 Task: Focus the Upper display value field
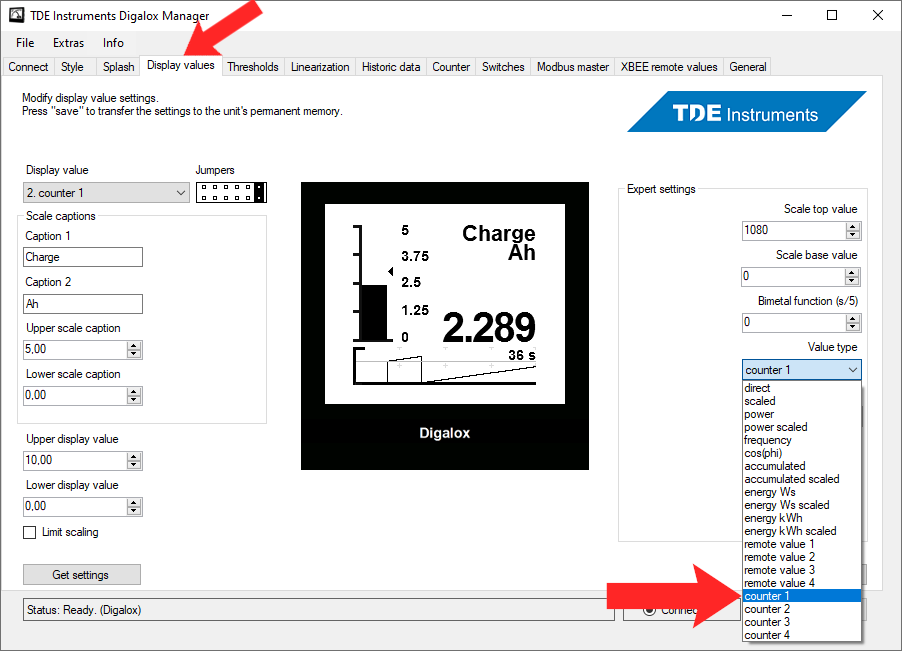pyautogui.click(x=75, y=460)
